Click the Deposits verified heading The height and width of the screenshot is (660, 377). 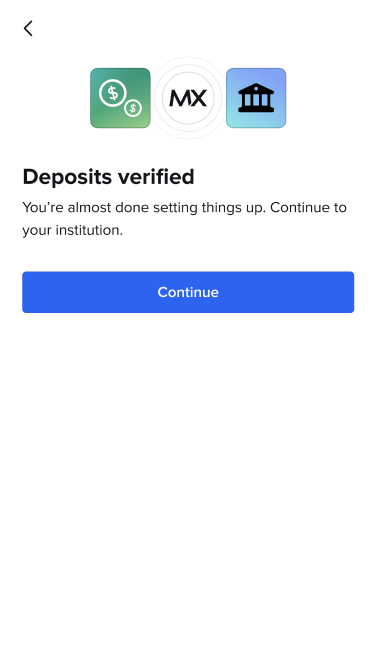click(108, 177)
